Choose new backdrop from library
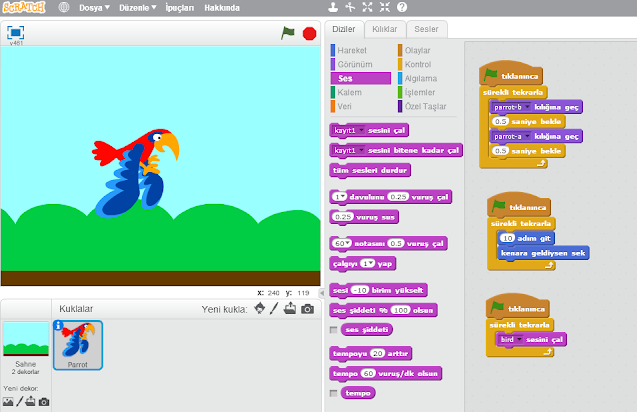The image size is (637, 412). [8, 402]
